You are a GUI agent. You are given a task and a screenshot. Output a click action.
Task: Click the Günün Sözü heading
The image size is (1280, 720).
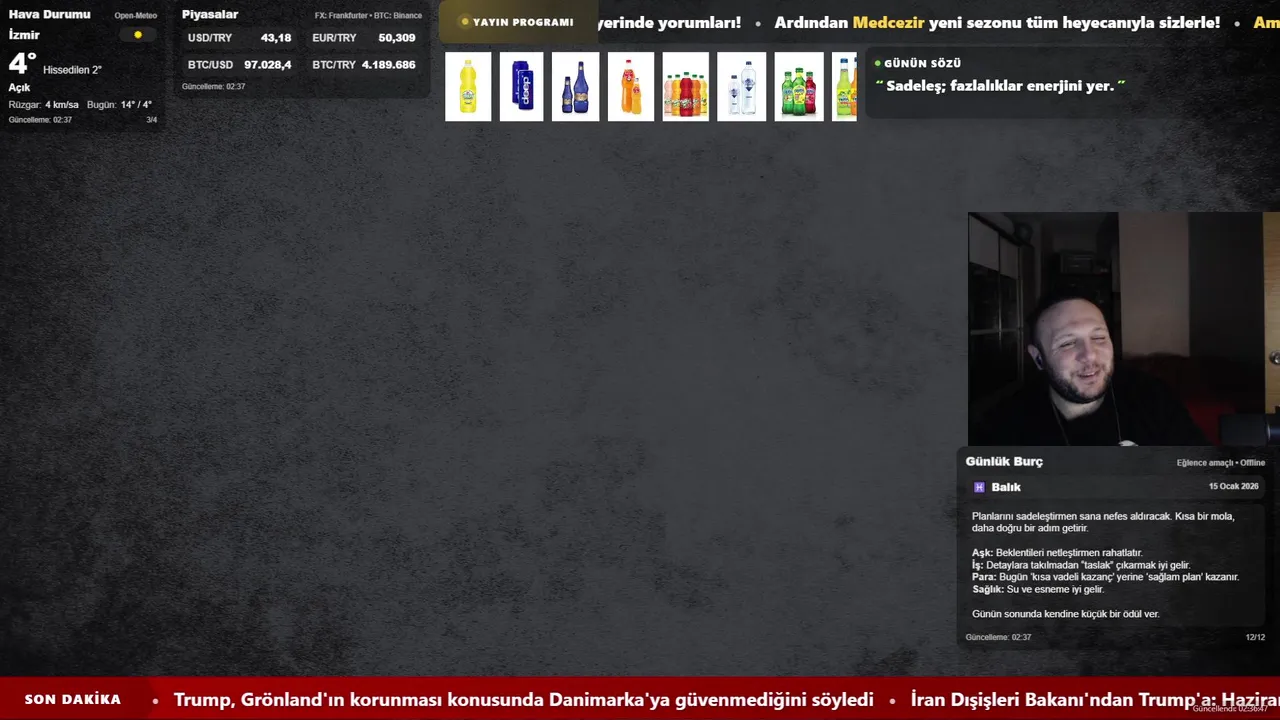922,63
